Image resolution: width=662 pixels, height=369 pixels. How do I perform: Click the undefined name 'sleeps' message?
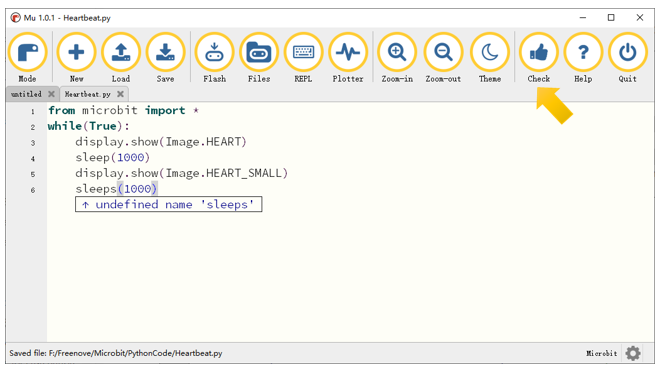tap(169, 204)
